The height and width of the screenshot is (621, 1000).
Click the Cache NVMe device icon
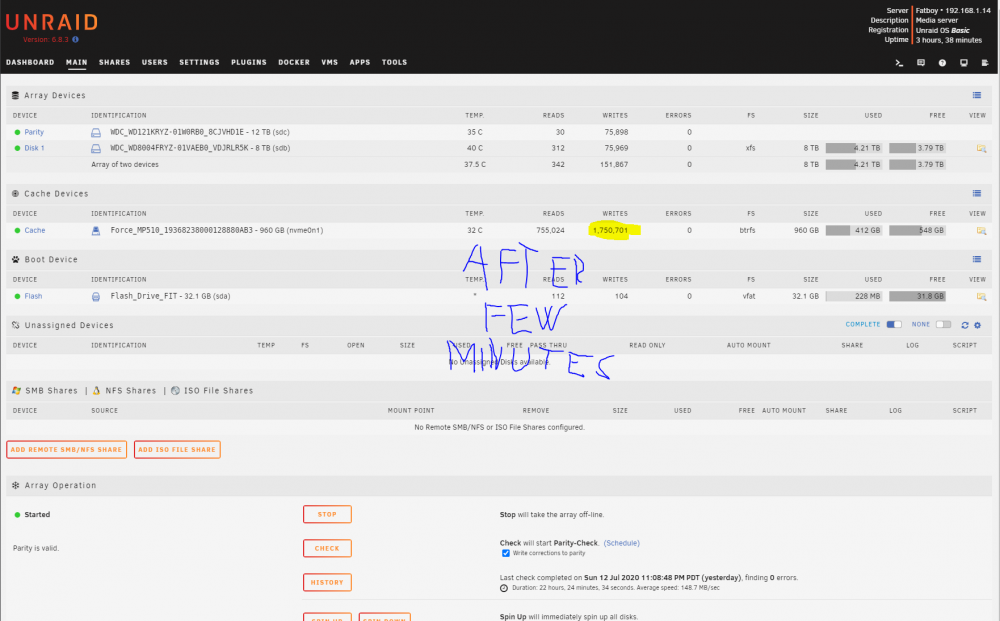[x=96, y=230]
